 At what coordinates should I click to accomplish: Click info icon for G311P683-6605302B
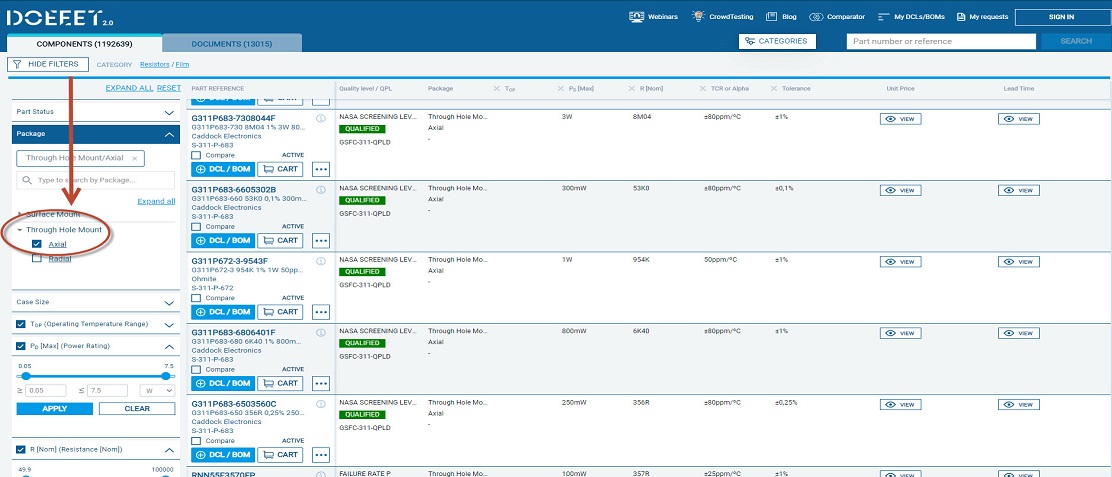click(x=321, y=190)
